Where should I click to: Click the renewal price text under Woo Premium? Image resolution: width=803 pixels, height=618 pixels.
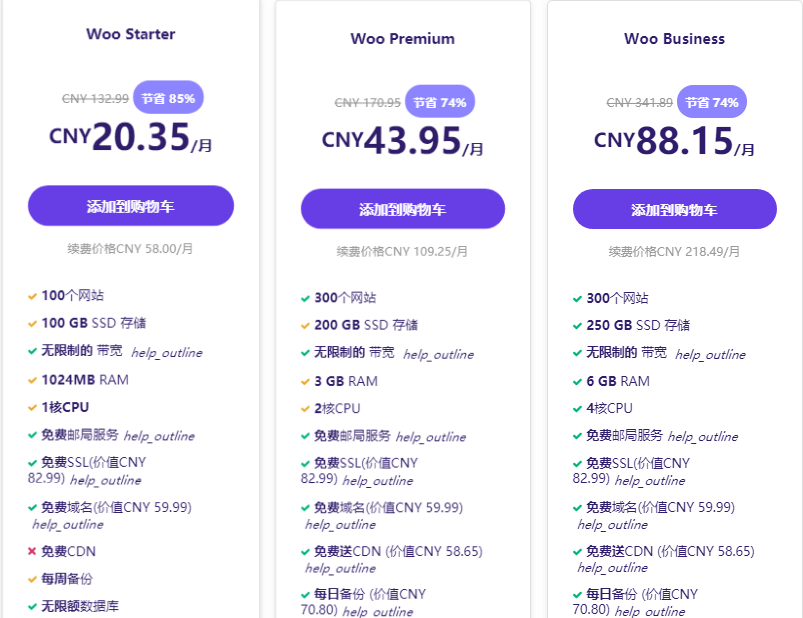402,252
